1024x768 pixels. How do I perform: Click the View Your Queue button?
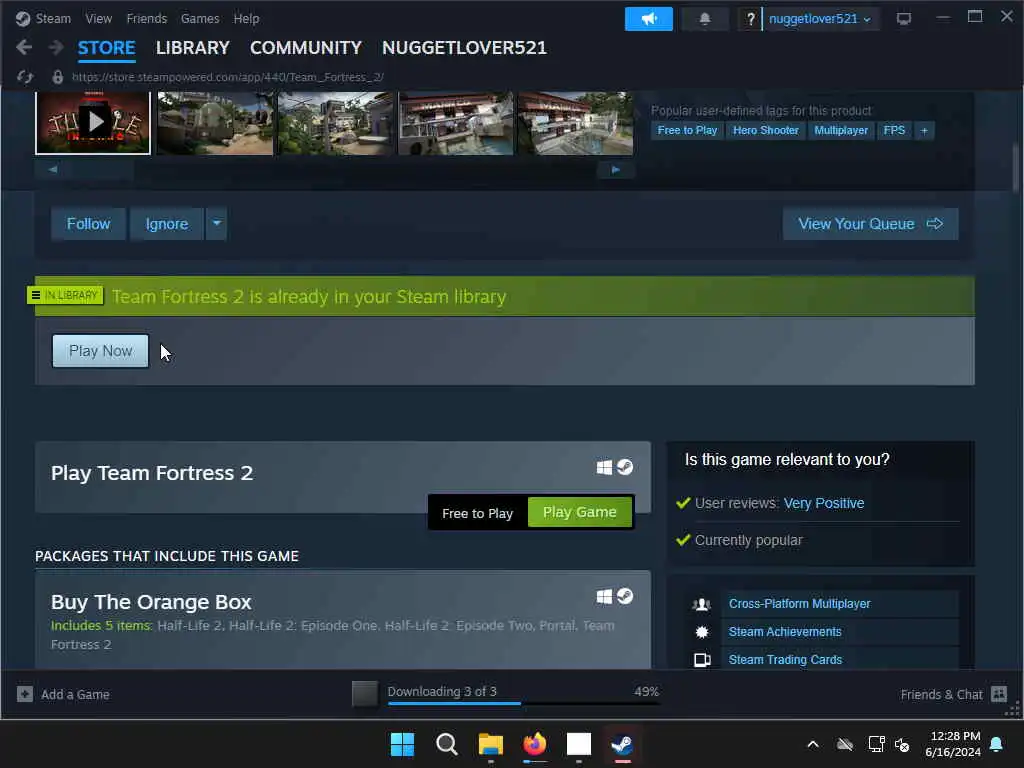pos(870,224)
